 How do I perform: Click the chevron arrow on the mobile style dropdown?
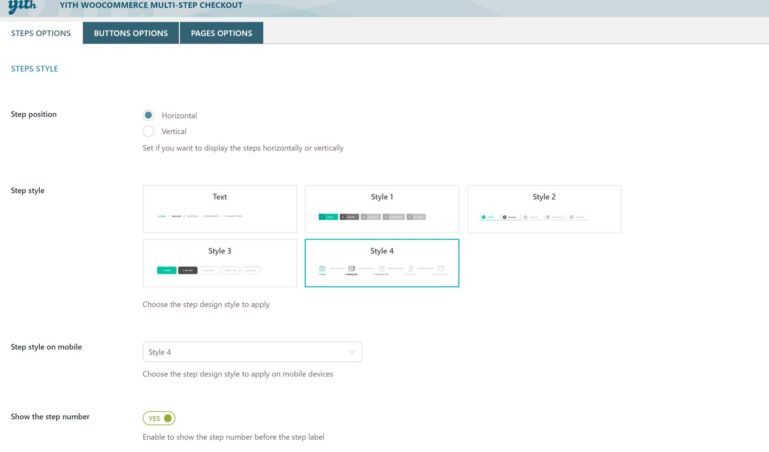click(x=352, y=352)
